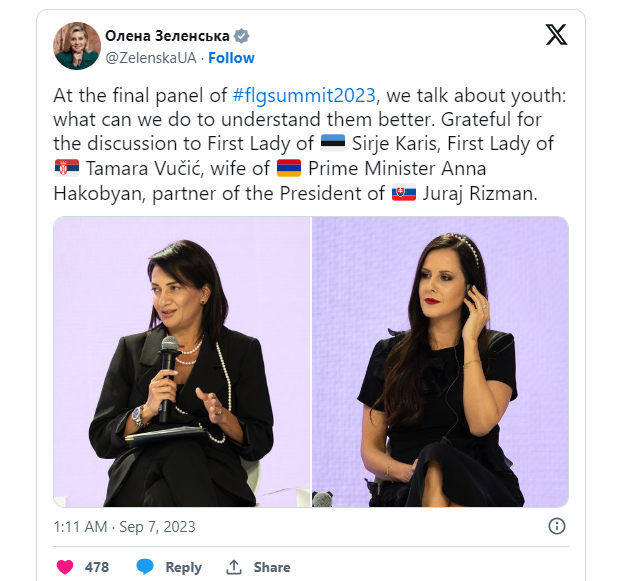Open the #flgsummit2023 hashtag link
Viewport: 633px width, 581px height.
tap(304, 96)
